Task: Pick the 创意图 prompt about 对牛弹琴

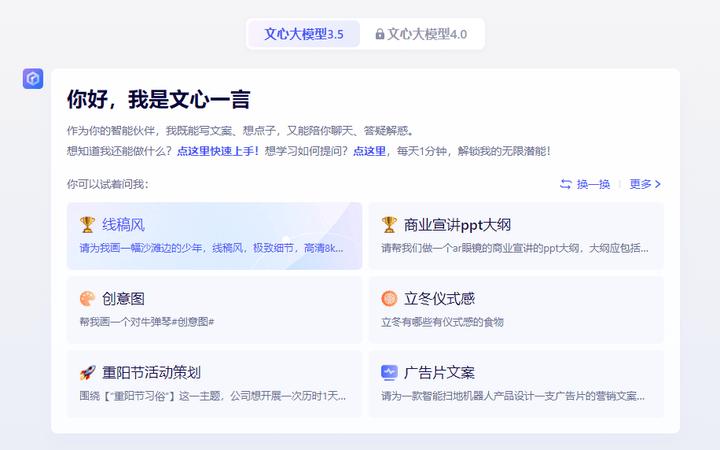Action: tap(147, 322)
